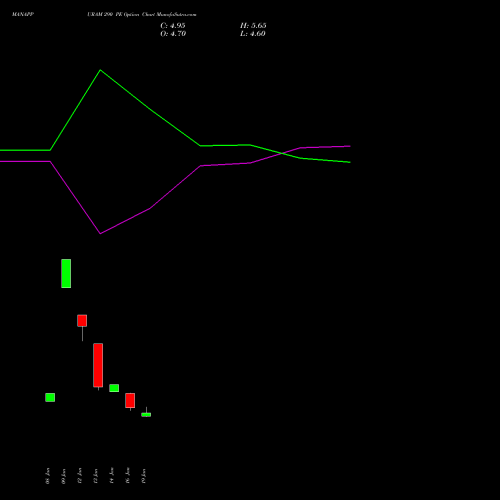The image size is (500, 500).
Task: Click the lowest trough of the purple line
Action: click(x=100, y=233)
